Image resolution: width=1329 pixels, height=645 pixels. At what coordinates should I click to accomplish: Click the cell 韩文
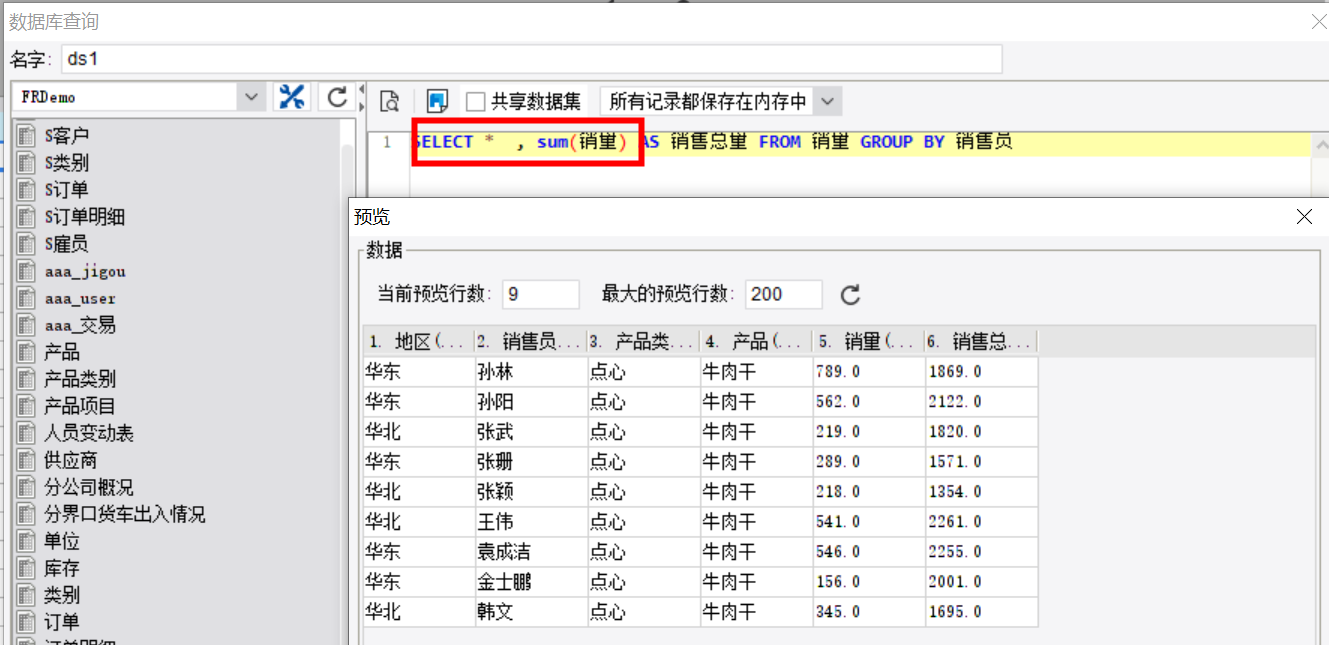click(531, 612)
